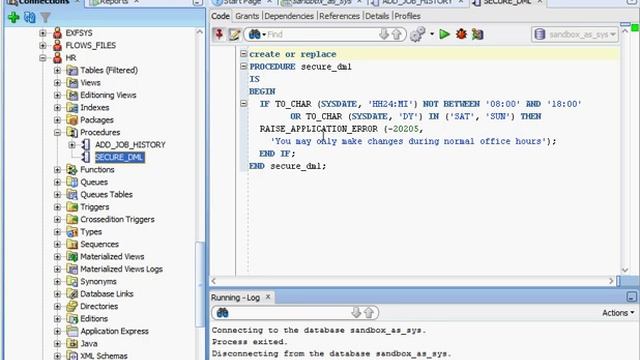The width and height of the screenshot is (640, 360).
Task: Open the Actions dropdown in log panel
Action: (618, 313)
